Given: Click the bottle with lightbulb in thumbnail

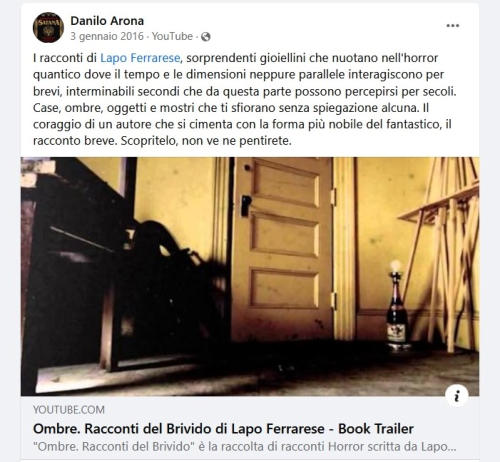Looking at the screenshot, I should pos(396,305).
